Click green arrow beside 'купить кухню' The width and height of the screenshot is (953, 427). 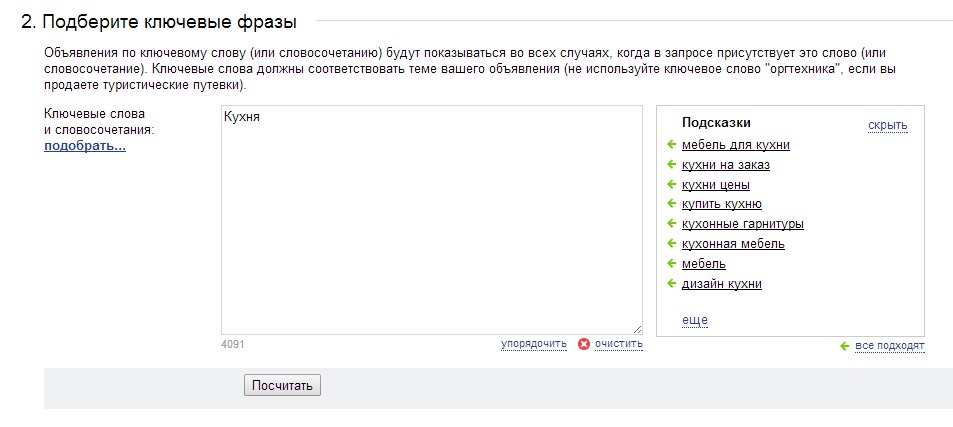point(672,204)
